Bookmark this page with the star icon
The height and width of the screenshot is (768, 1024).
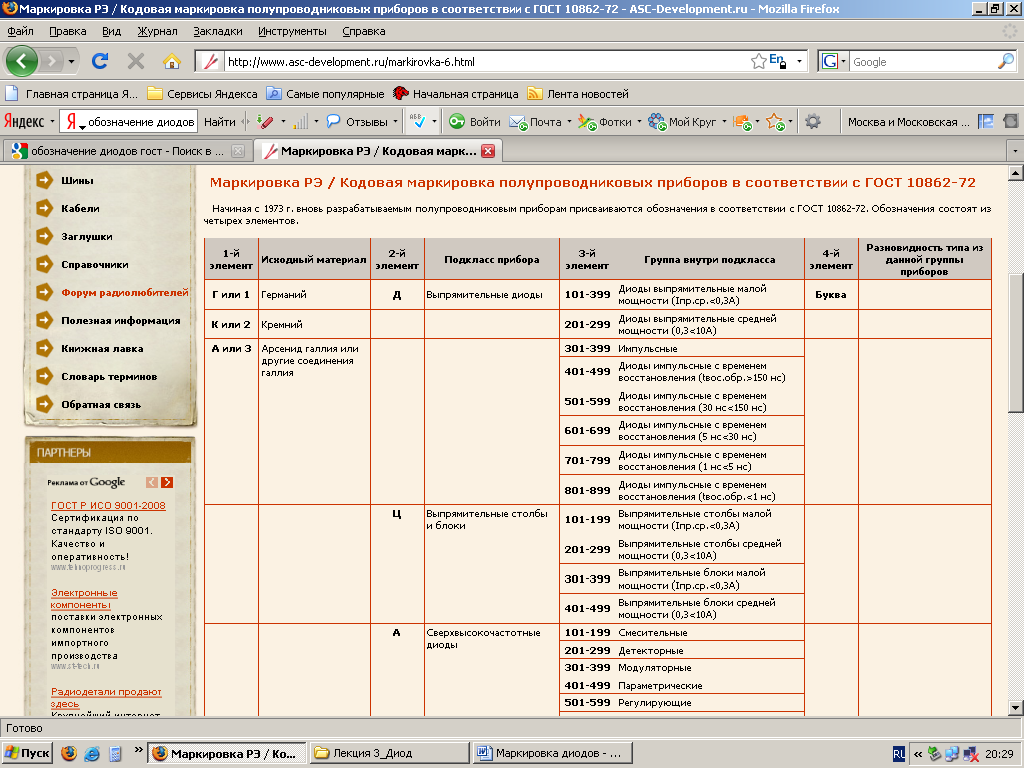[x=758, y=62]
